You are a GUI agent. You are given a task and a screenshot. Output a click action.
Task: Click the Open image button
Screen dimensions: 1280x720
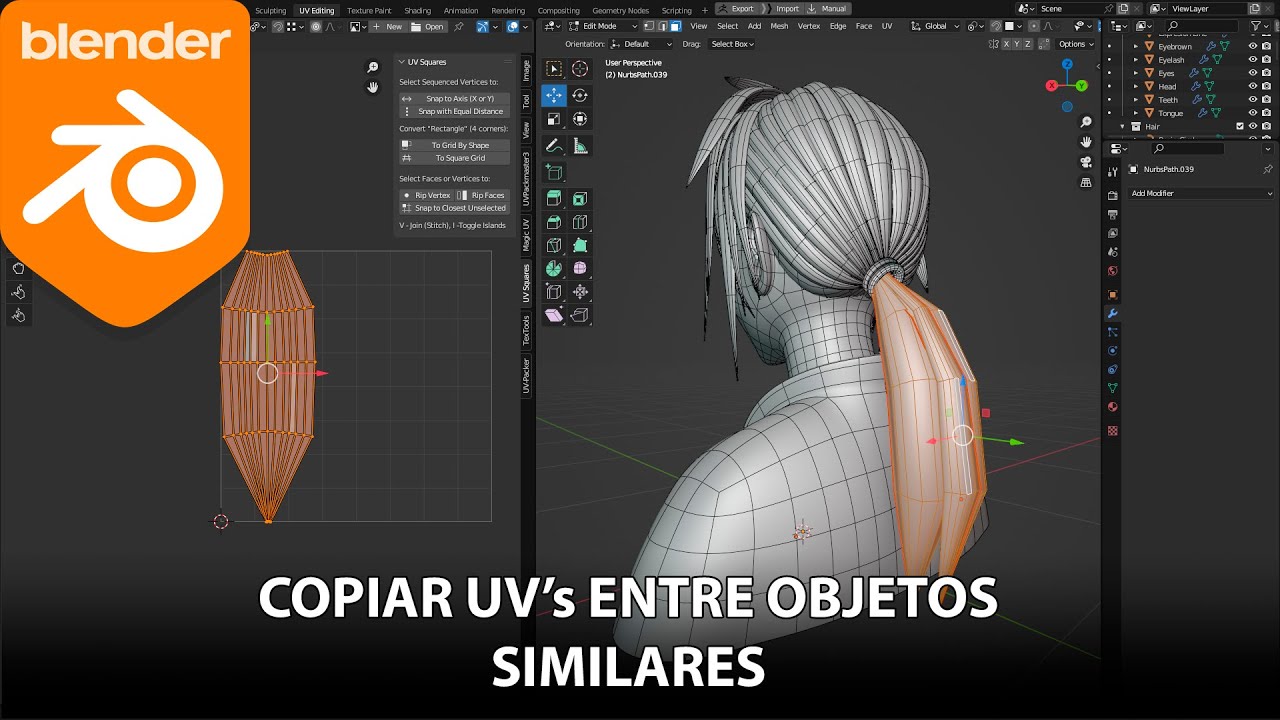pos(428,27)
